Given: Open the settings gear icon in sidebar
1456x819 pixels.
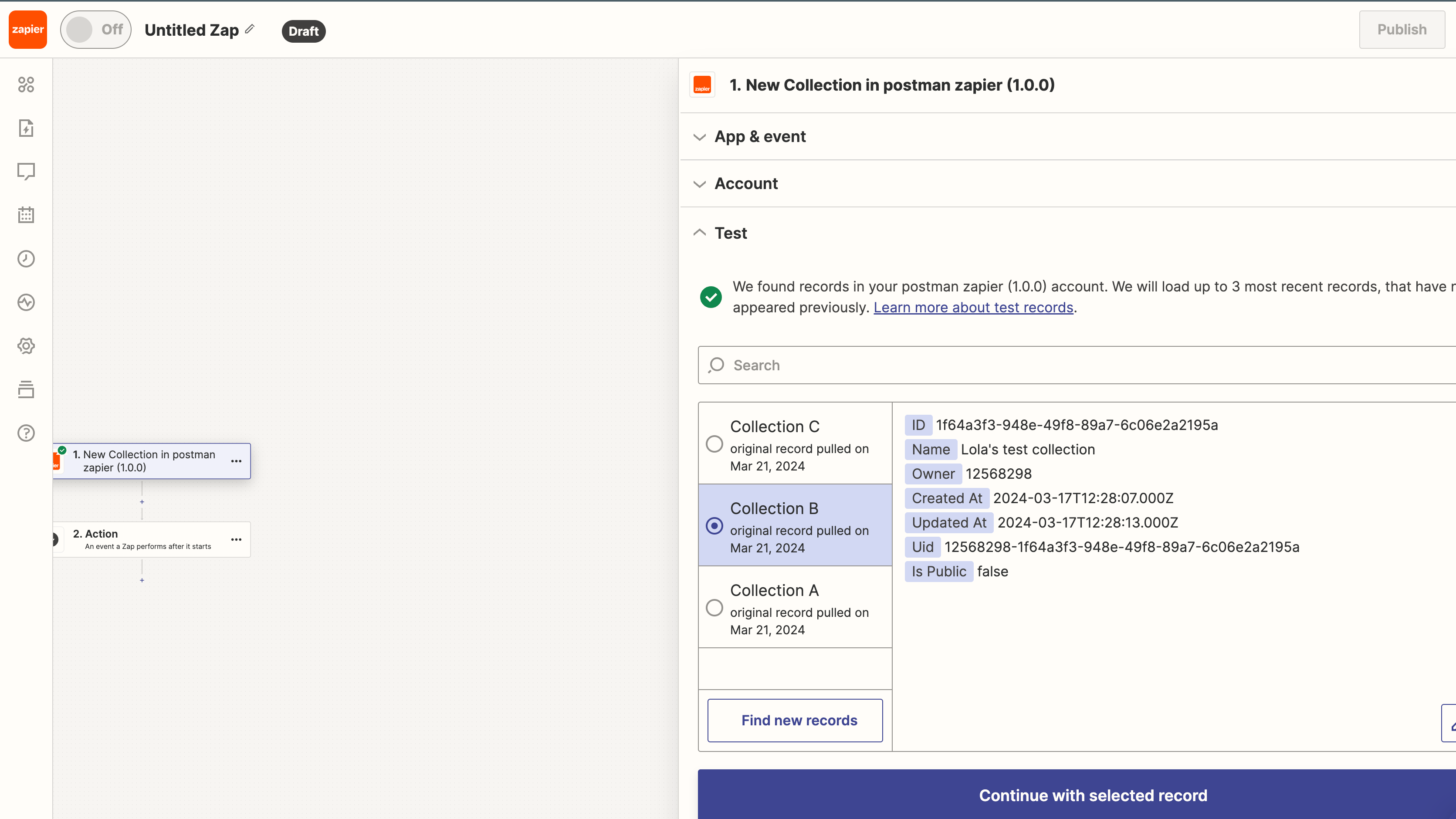Looking at the screenshot, I should (x=26, y=346).
